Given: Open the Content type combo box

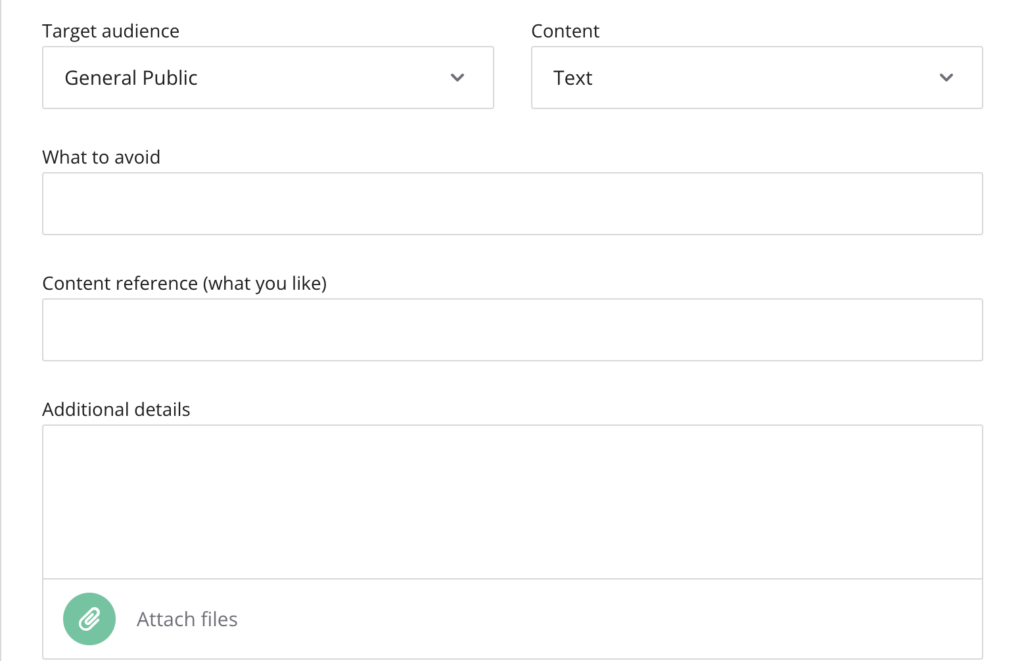Looking at the screenshot, I should pyautogui.click(x=757, y=78).
